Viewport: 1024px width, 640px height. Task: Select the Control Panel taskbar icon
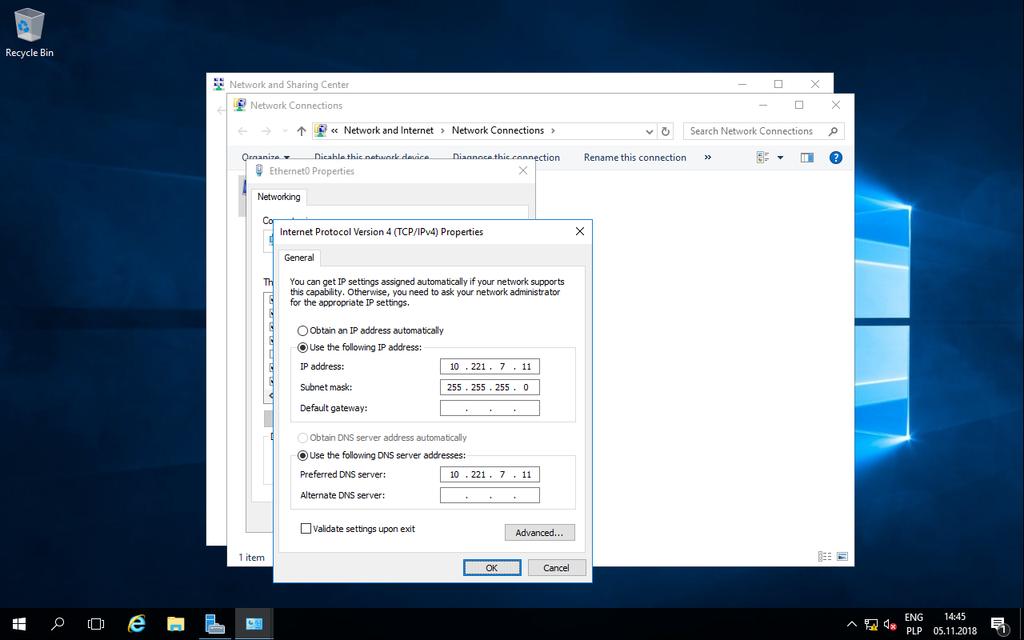coord(254,624)
